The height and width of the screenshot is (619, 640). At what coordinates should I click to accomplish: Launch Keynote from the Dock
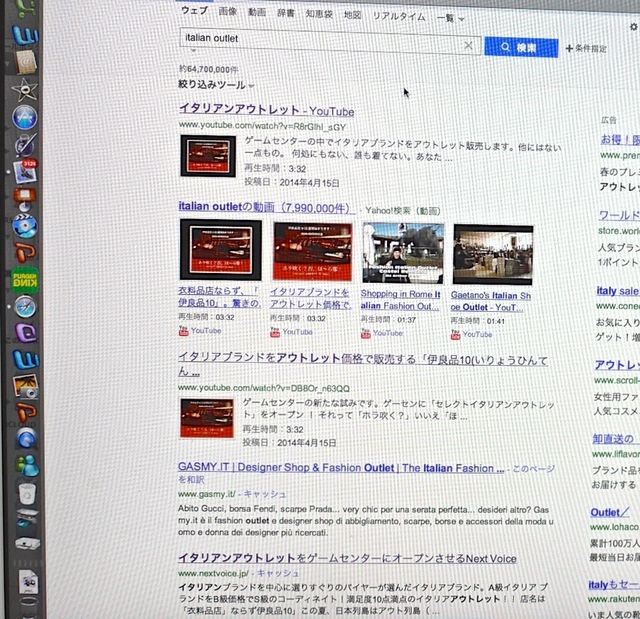click(25, 199)
